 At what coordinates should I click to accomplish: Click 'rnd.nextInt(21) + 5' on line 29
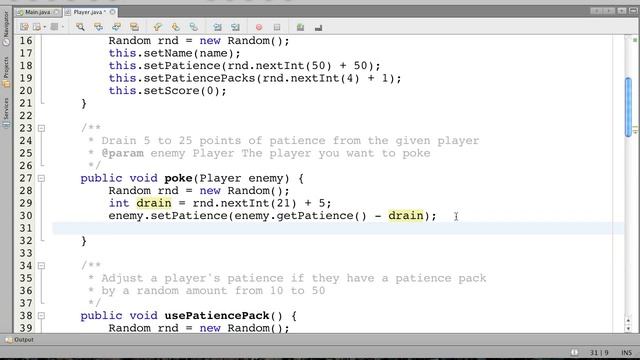259,203
